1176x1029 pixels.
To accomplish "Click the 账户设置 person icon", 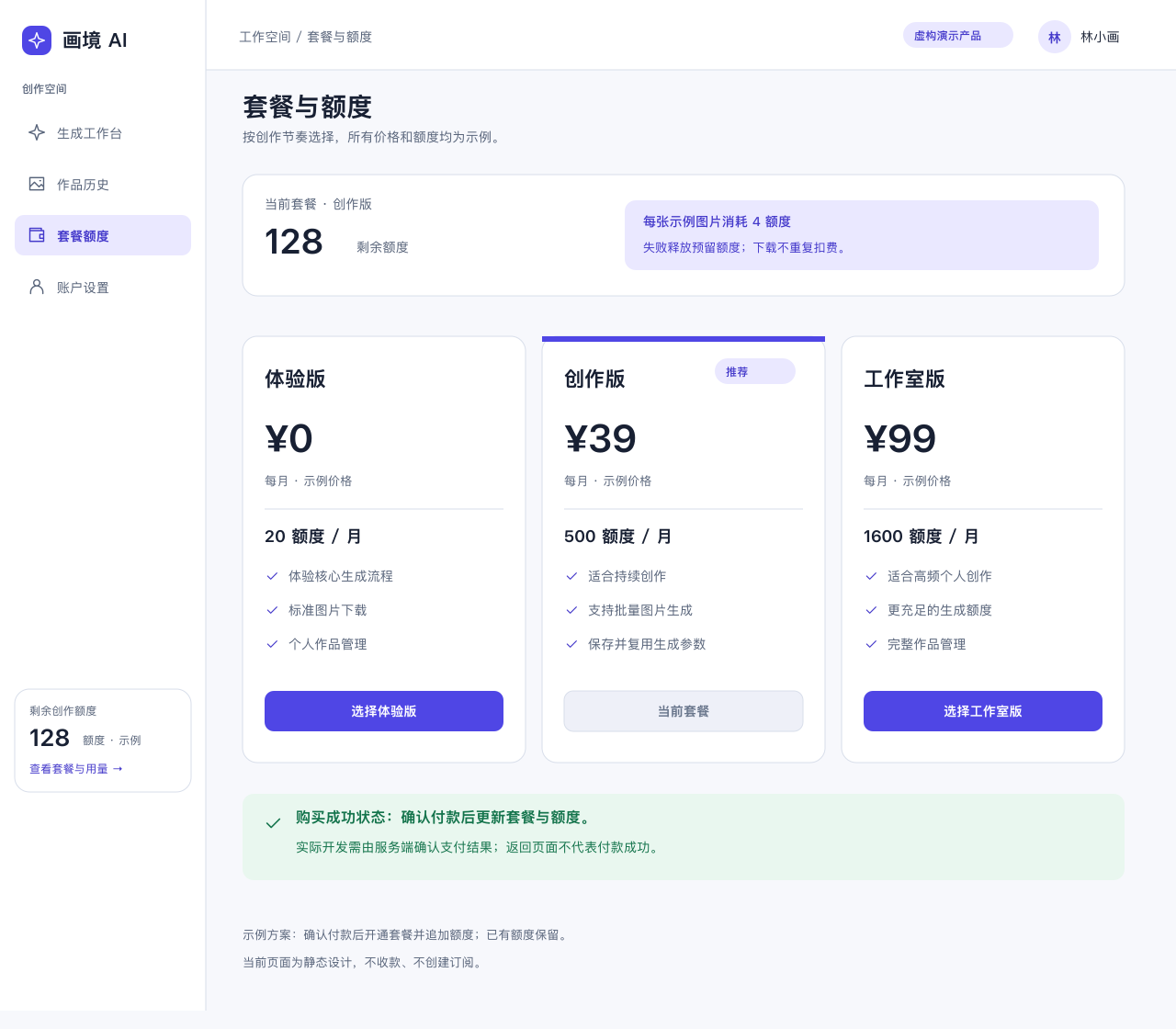I will [37, 287].
